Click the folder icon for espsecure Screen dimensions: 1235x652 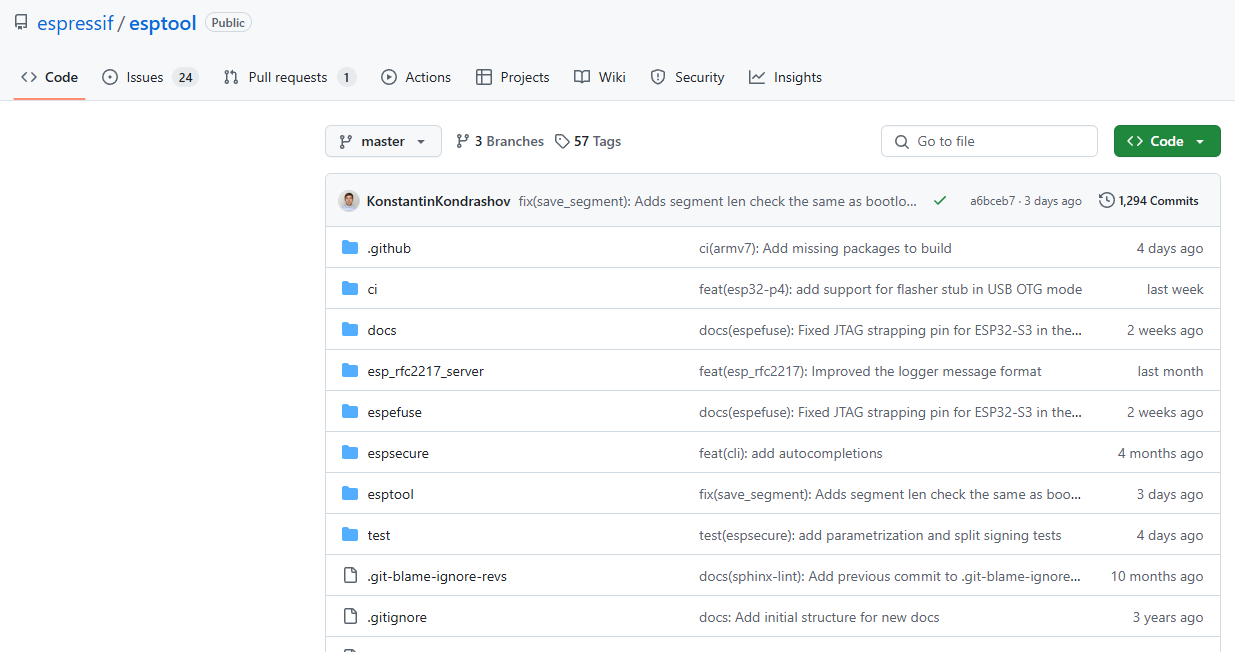click(x=350, y=453)
